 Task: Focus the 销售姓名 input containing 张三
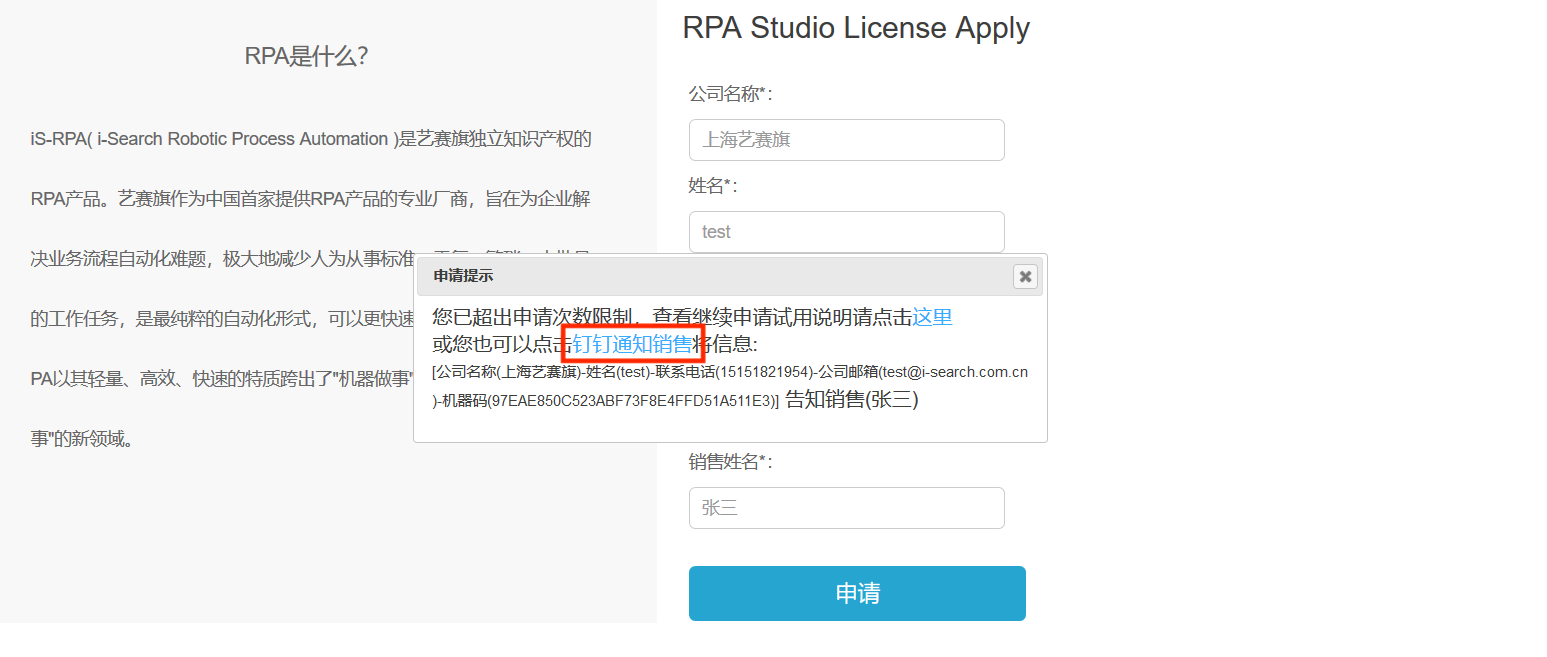point(846,508)
